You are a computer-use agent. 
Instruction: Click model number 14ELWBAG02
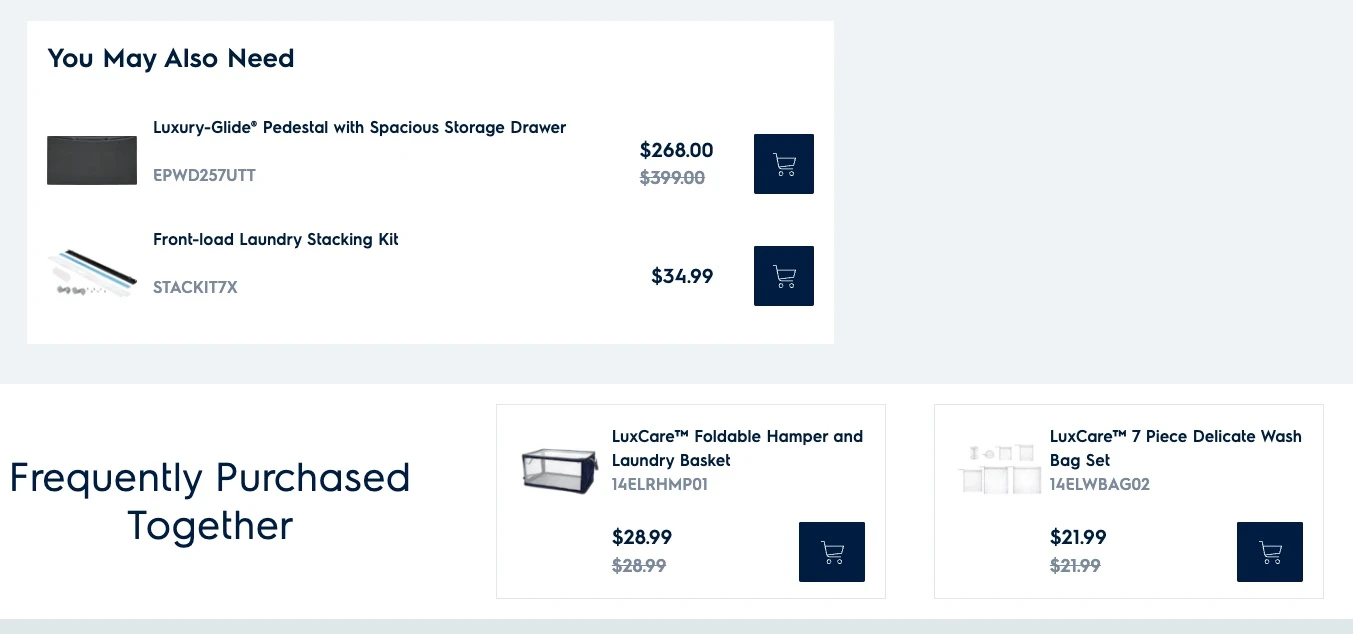(x=1099, y=485)
